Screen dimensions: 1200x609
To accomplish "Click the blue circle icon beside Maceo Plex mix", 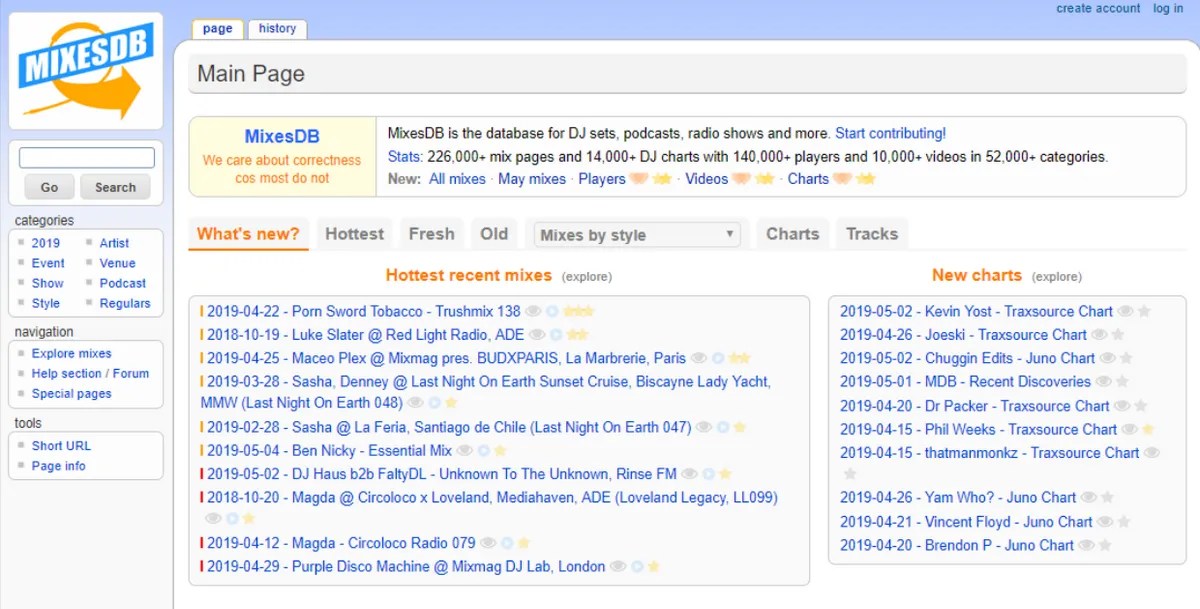I will 719,358.
